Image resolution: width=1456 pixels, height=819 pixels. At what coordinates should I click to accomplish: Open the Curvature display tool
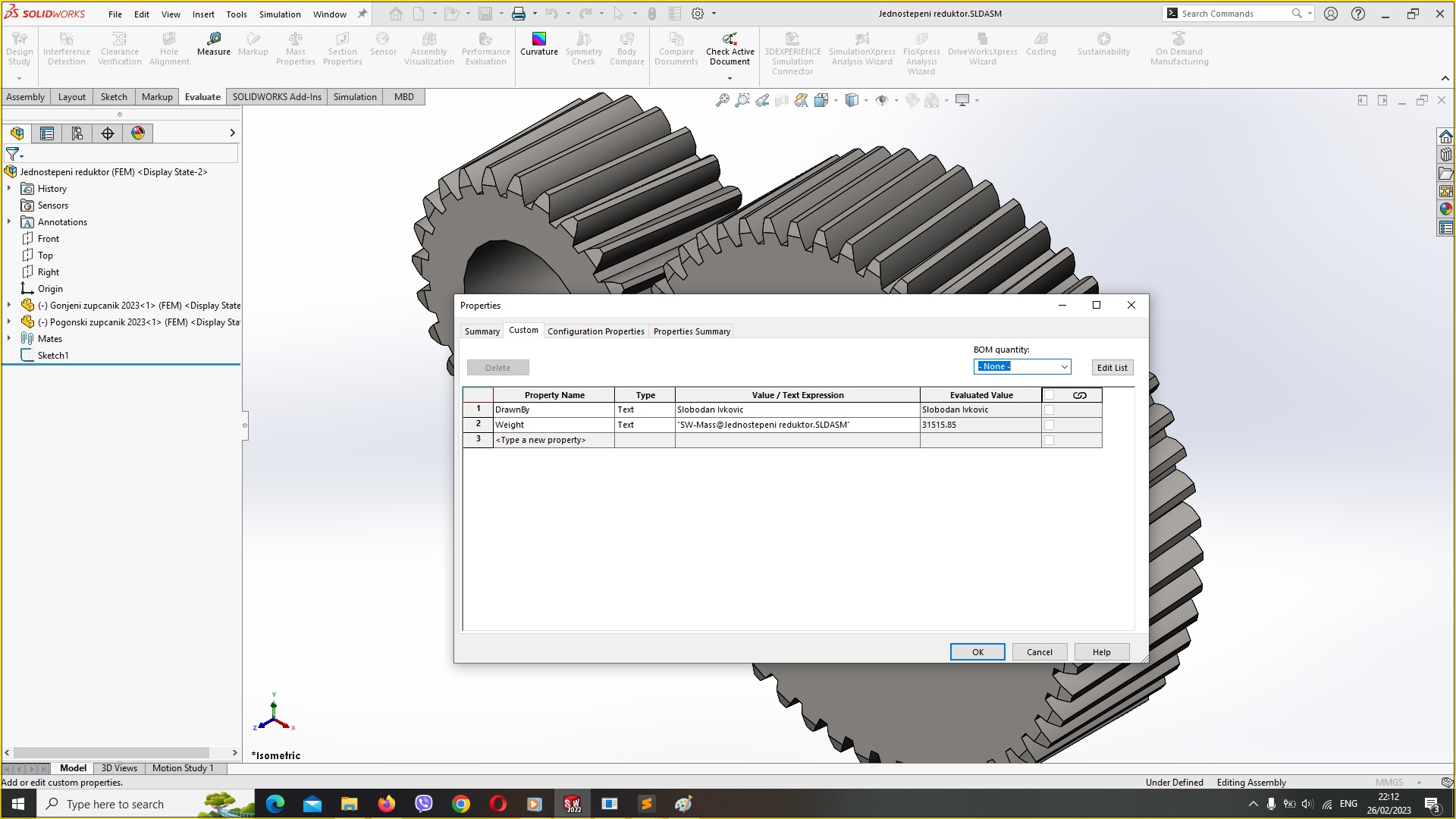pyautogui.click(x=539, y=44)
